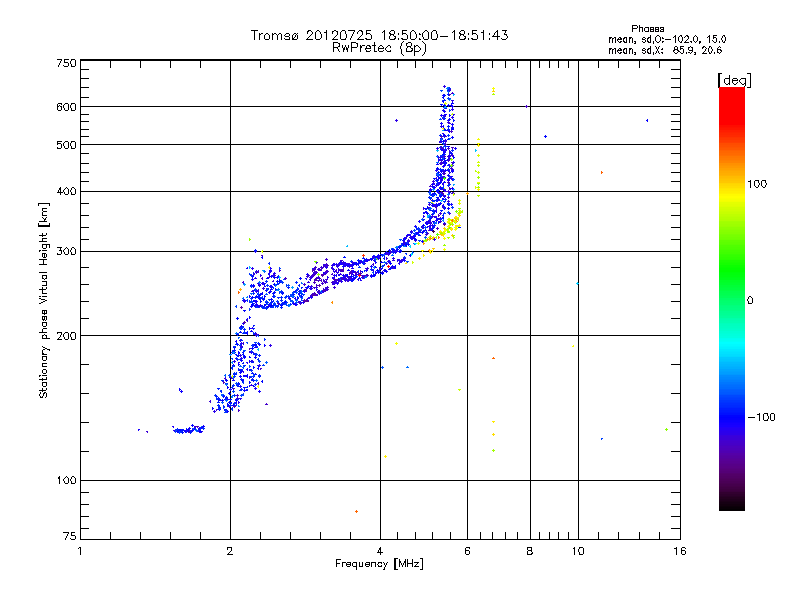Image resolution: width=800 pixels, height=600 pixels.
Task: Click the flat blue E-layer trace near 130 km
Action: point(189,430)
